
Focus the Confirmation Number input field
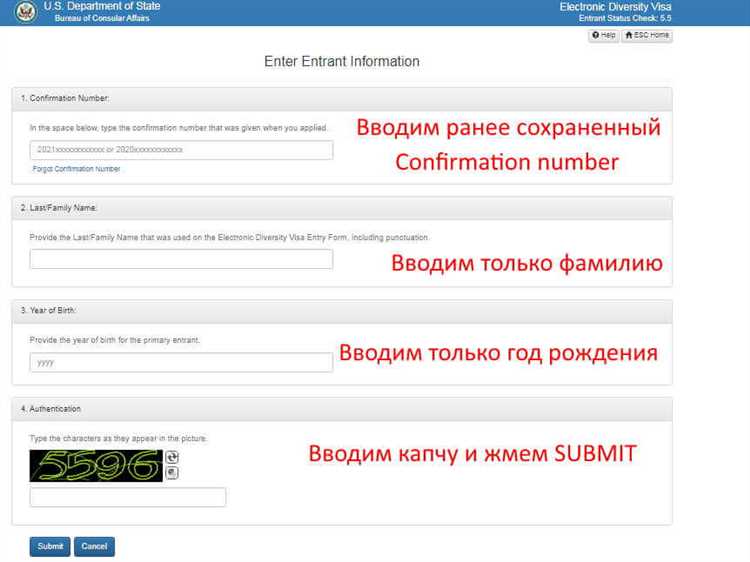click(x=181, y=150)
